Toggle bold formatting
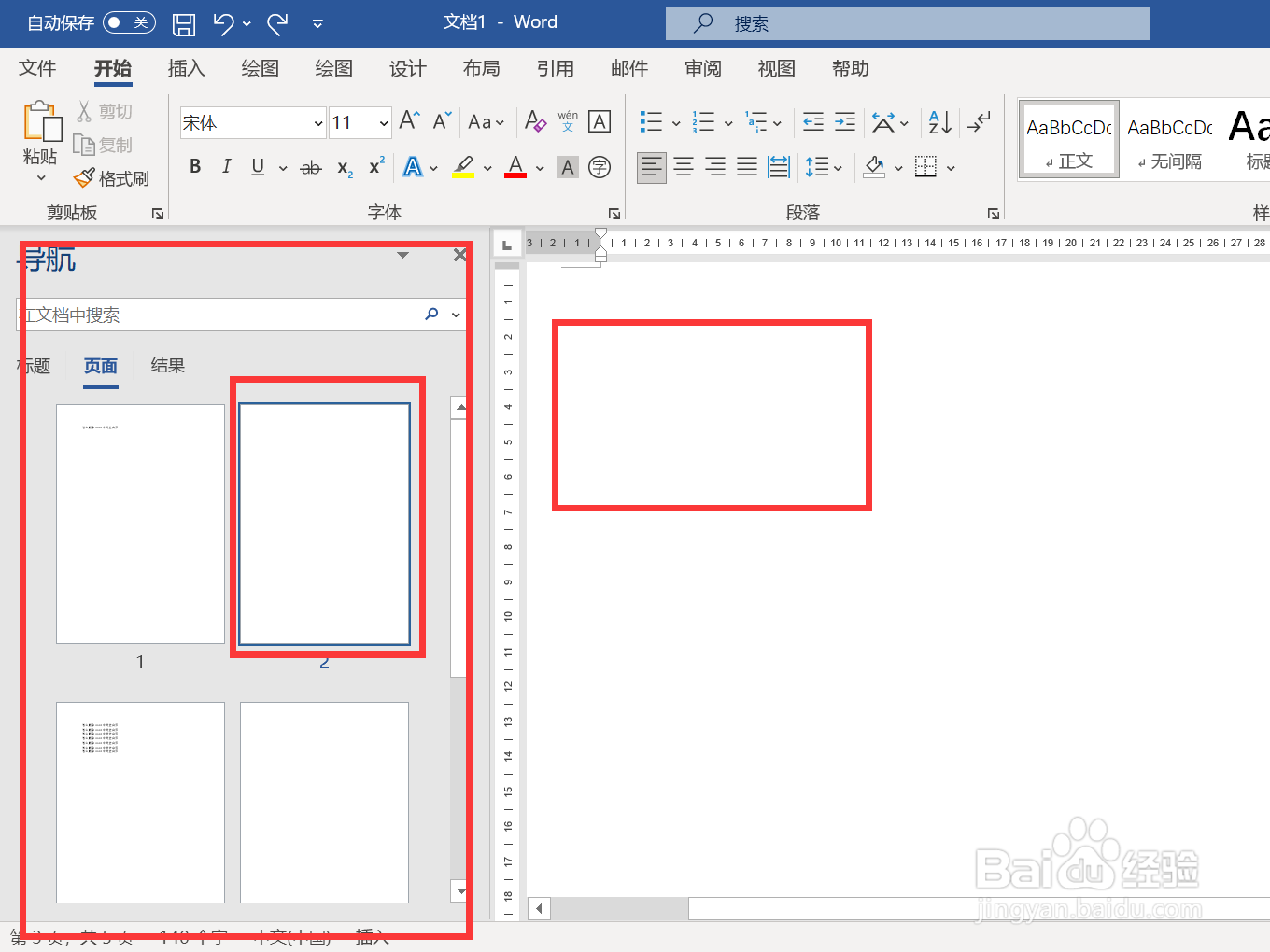 (195, 166)
